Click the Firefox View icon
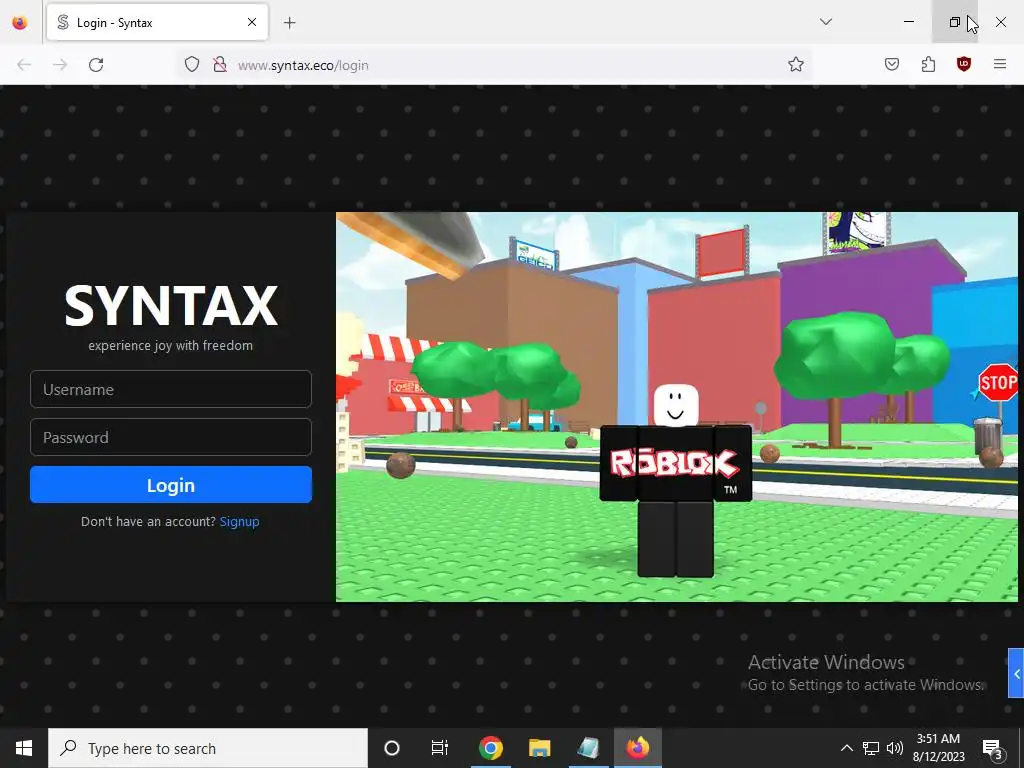Viewport: 1024px width, 768px height. click(x=20, y=22)
